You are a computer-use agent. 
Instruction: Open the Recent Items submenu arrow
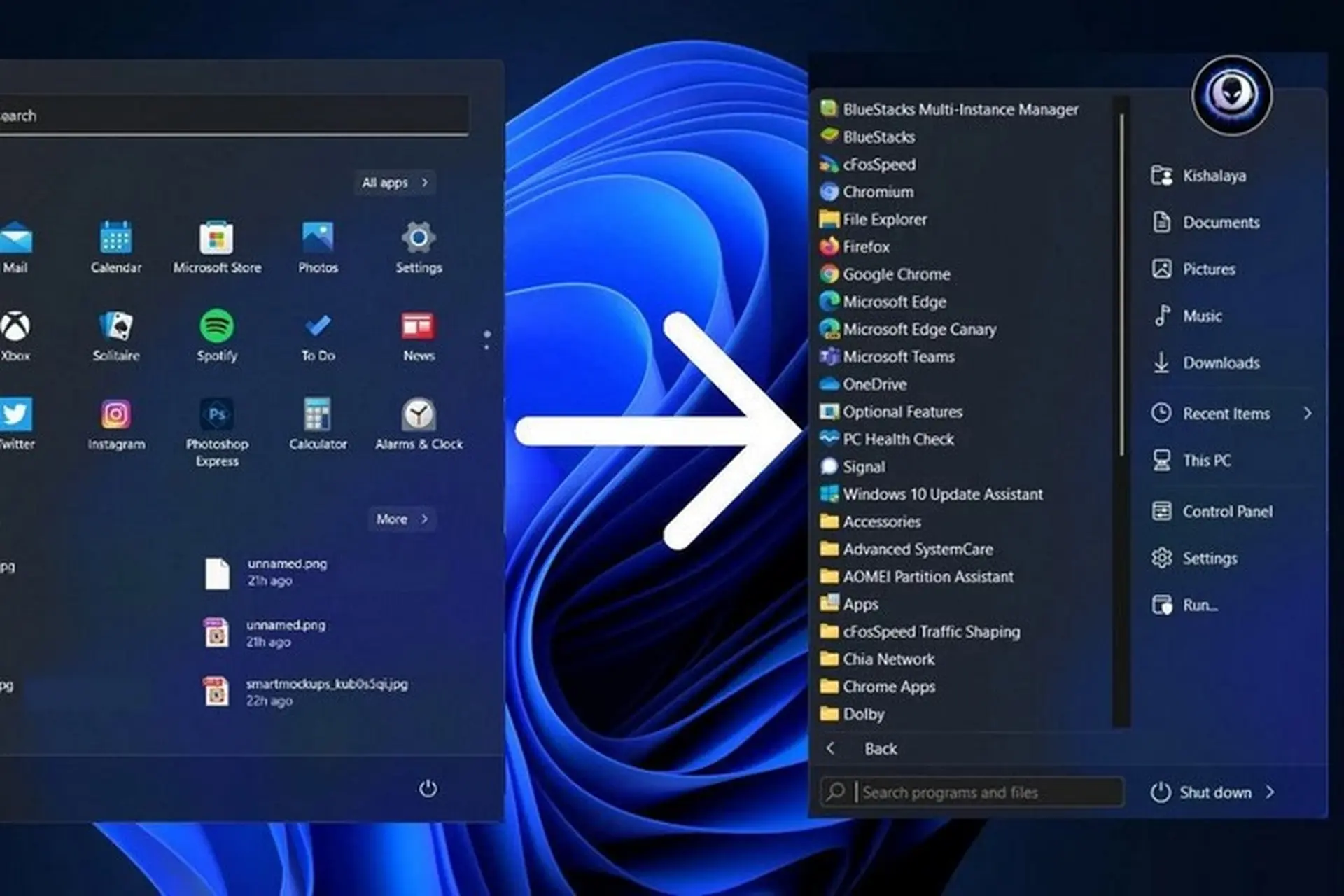point(1308,414)
